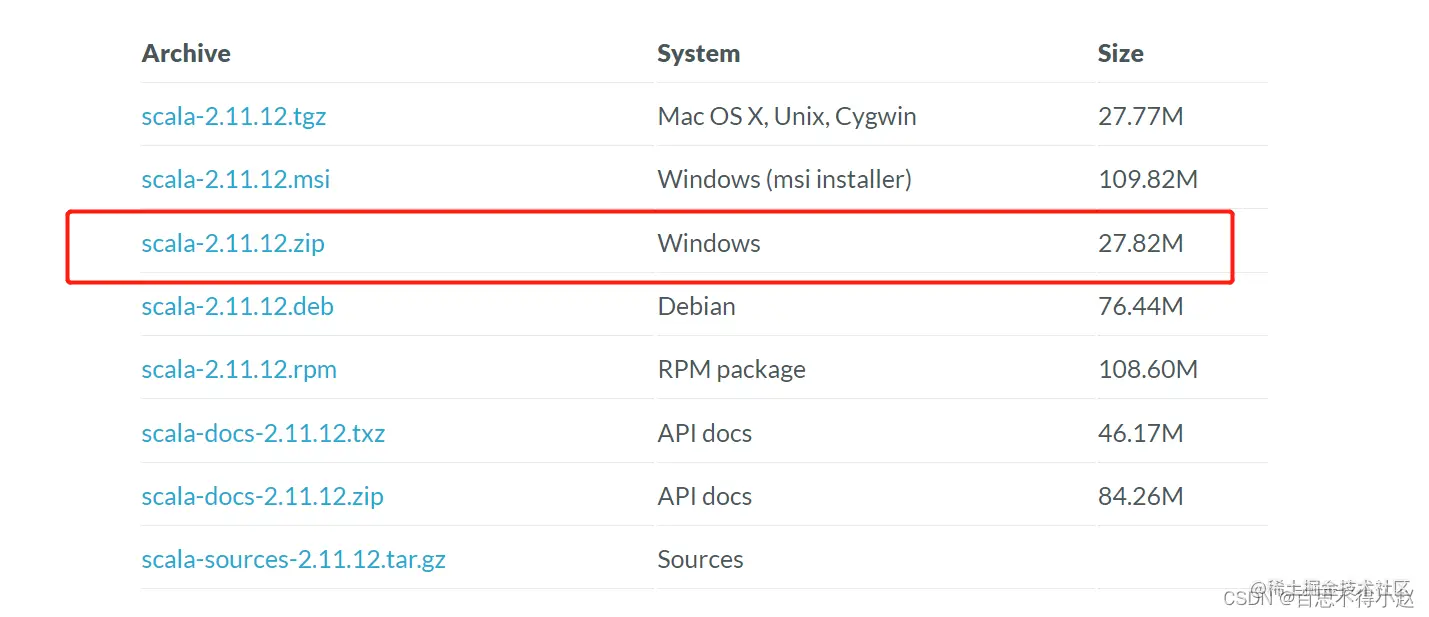Select the Size column header
Image resolution: width=1429 pixels, height=617 pixels.
1121,53
